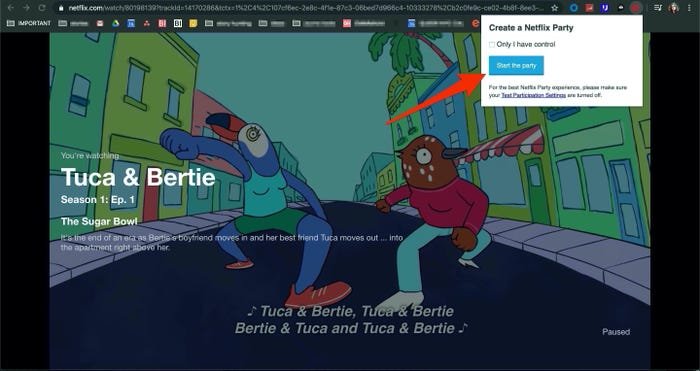700x371 pixels.
Task: Open the Test Participation Settings link
Action: tap(533, 95)
